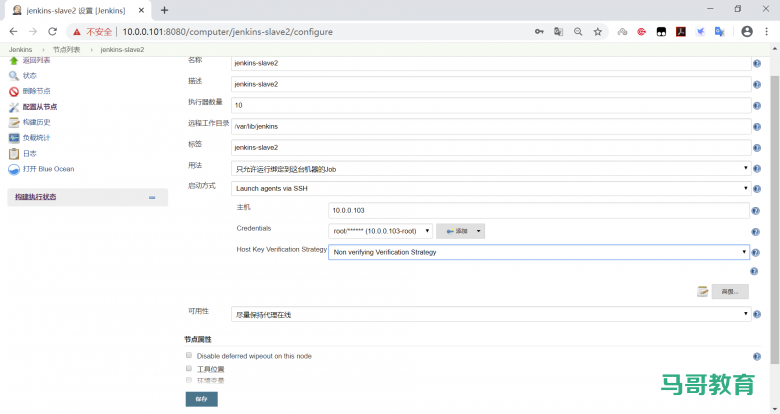Open the zoom magnifier in address bar
780x414 pixels.
click(x=578, y=31)
